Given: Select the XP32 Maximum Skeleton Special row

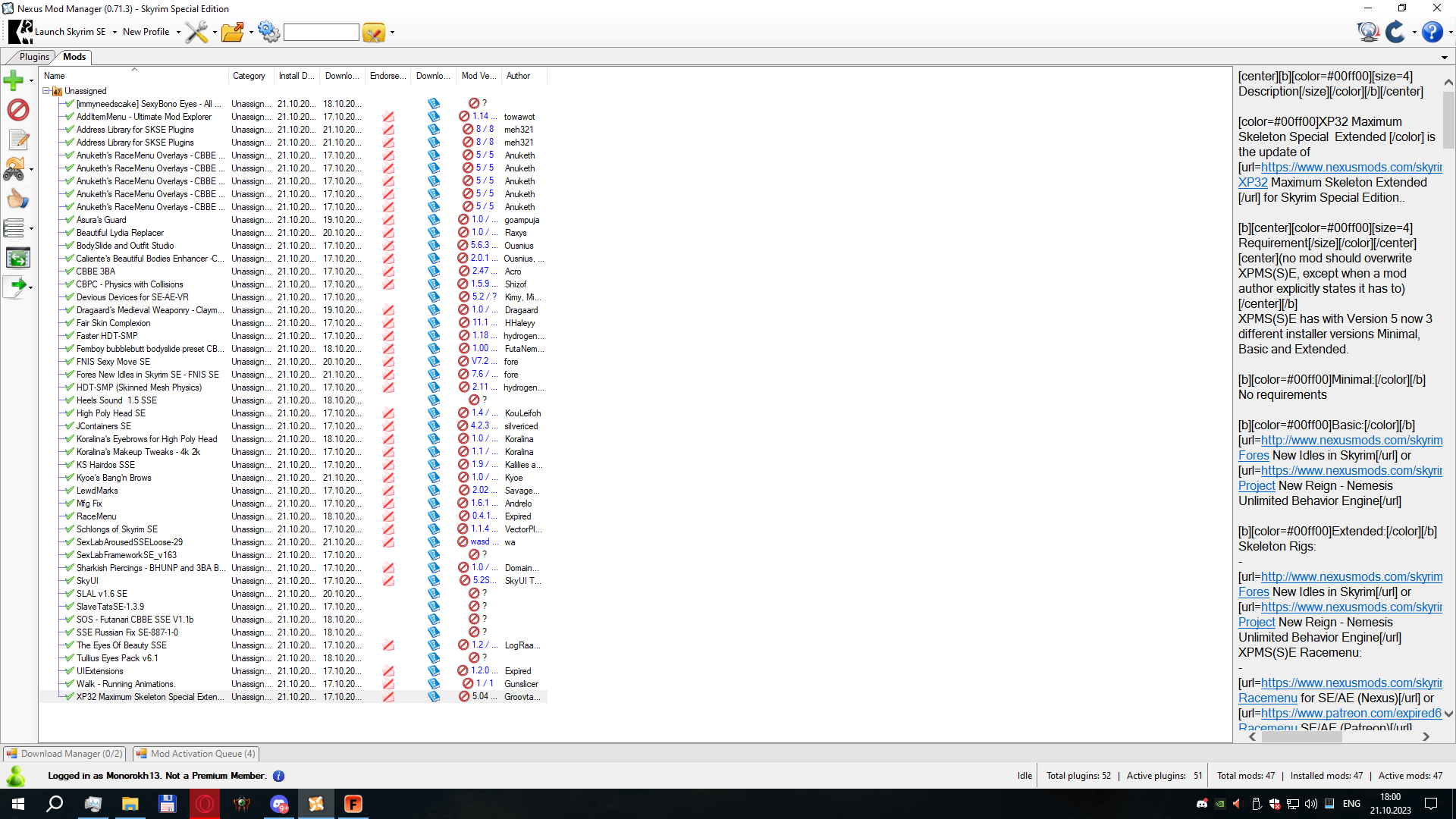Looking at the screenshot, I should tap(293, 697).
